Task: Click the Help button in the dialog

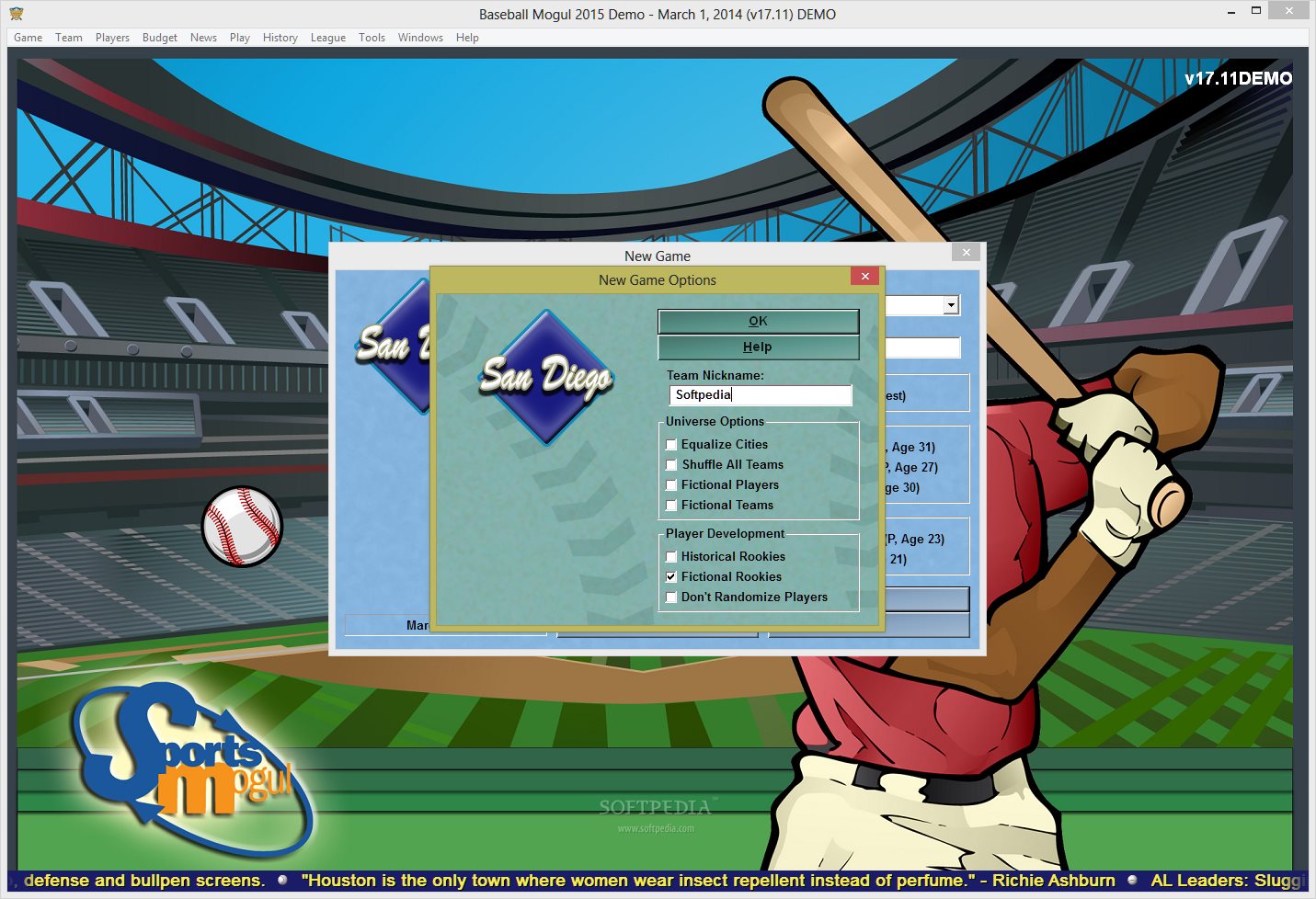Action: click(758, 347)
